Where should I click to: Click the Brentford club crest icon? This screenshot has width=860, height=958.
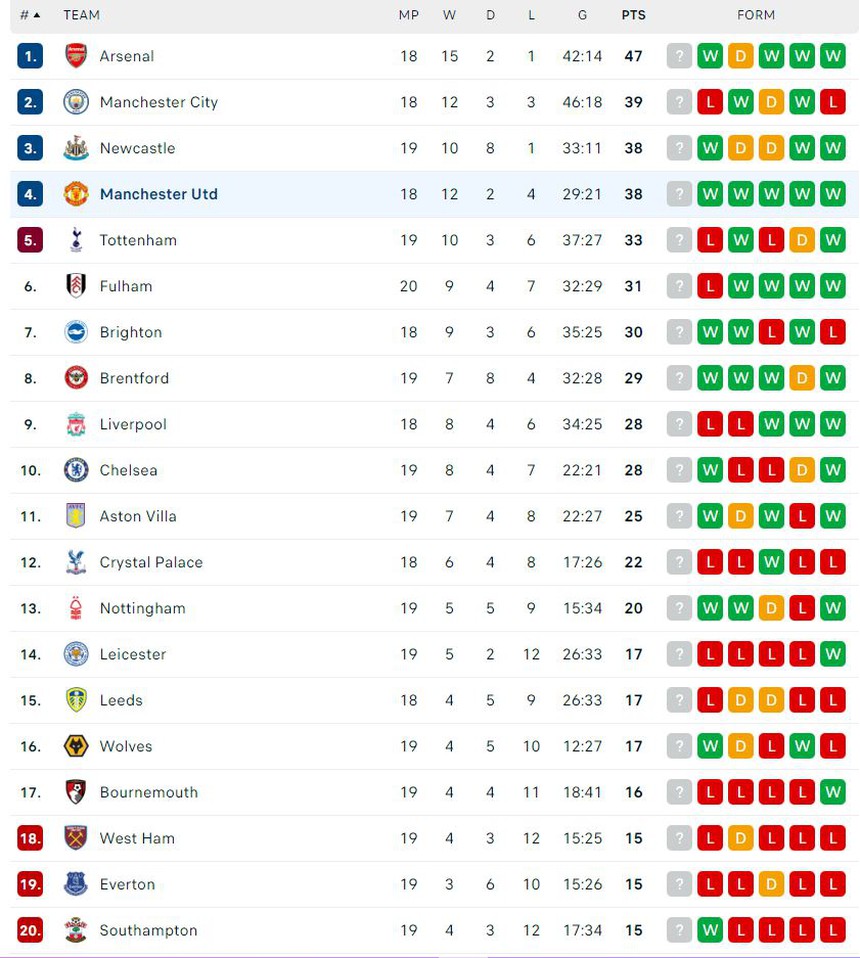pos(76,378)
